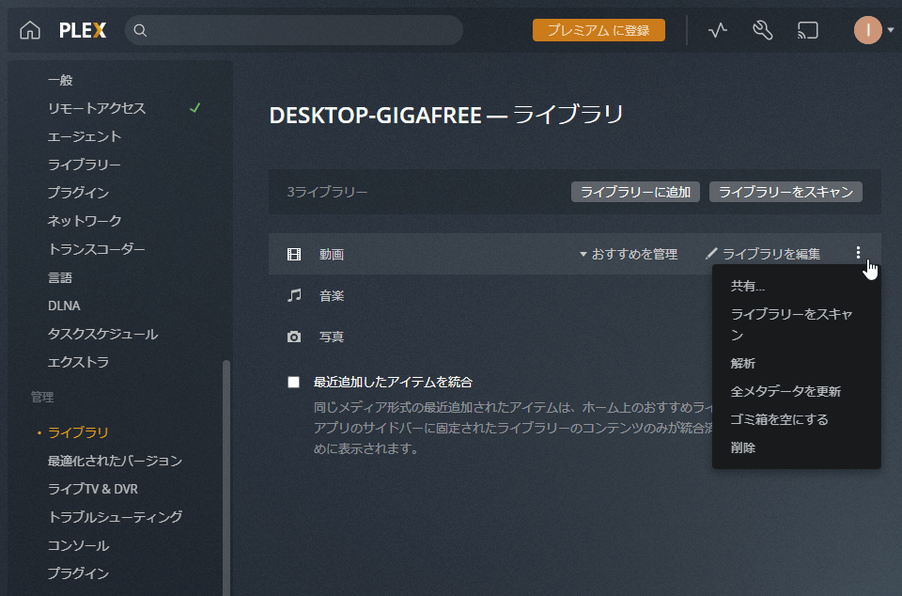The image size is (902, 596).
Task: Select the 動画 library name
Action: tap(331, 254)
